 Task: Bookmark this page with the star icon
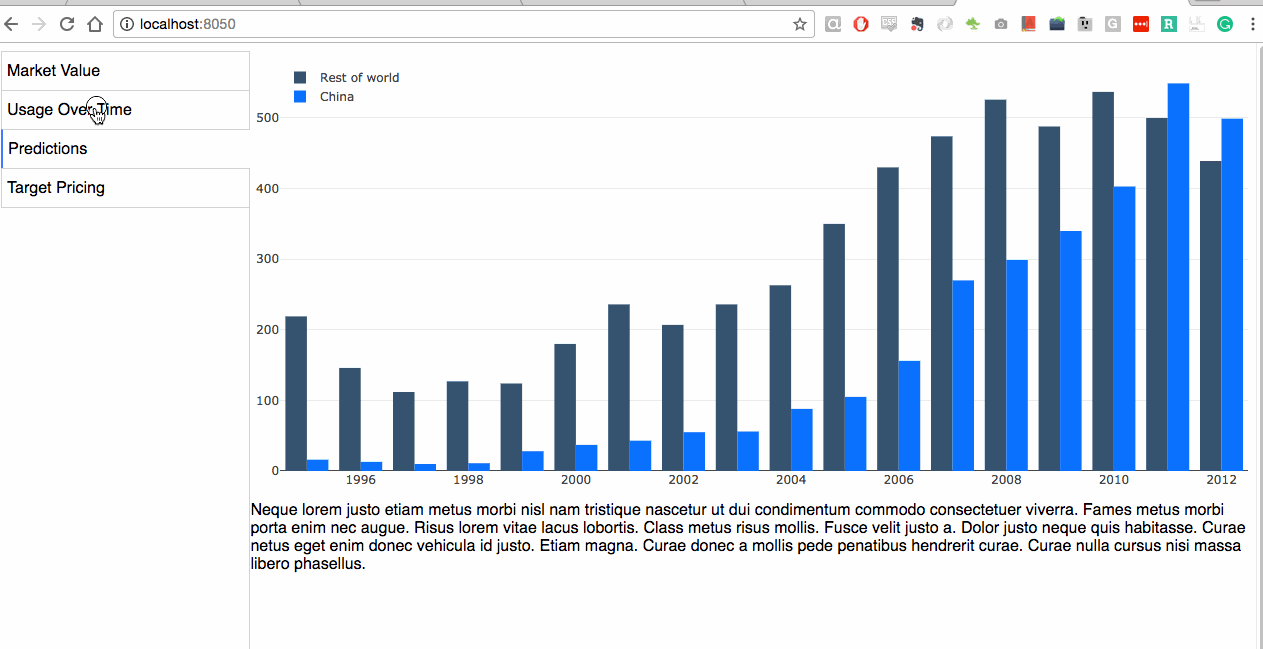(800, 24)
